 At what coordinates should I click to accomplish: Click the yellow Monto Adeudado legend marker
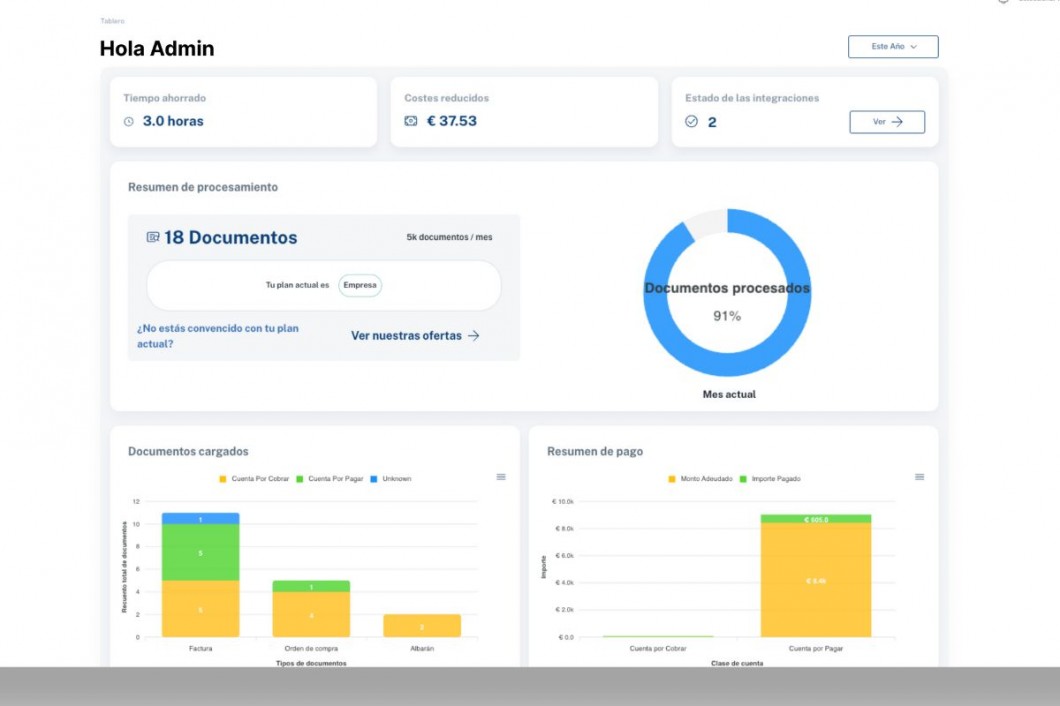tap(672, 479)
